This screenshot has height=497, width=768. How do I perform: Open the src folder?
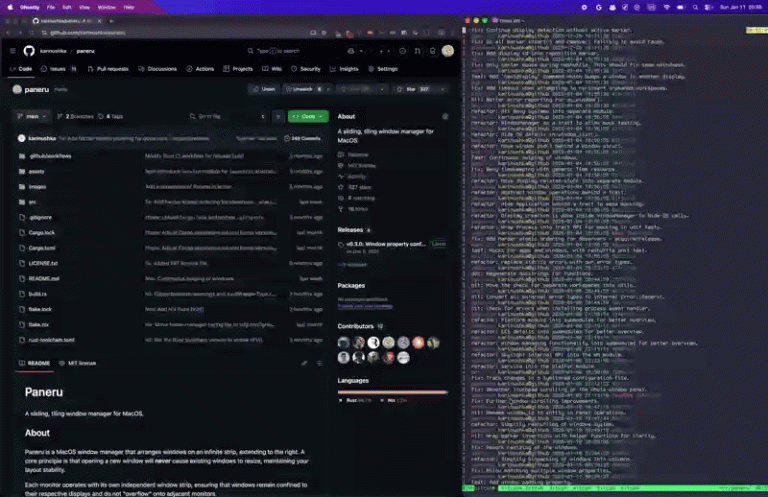[32, 202]
